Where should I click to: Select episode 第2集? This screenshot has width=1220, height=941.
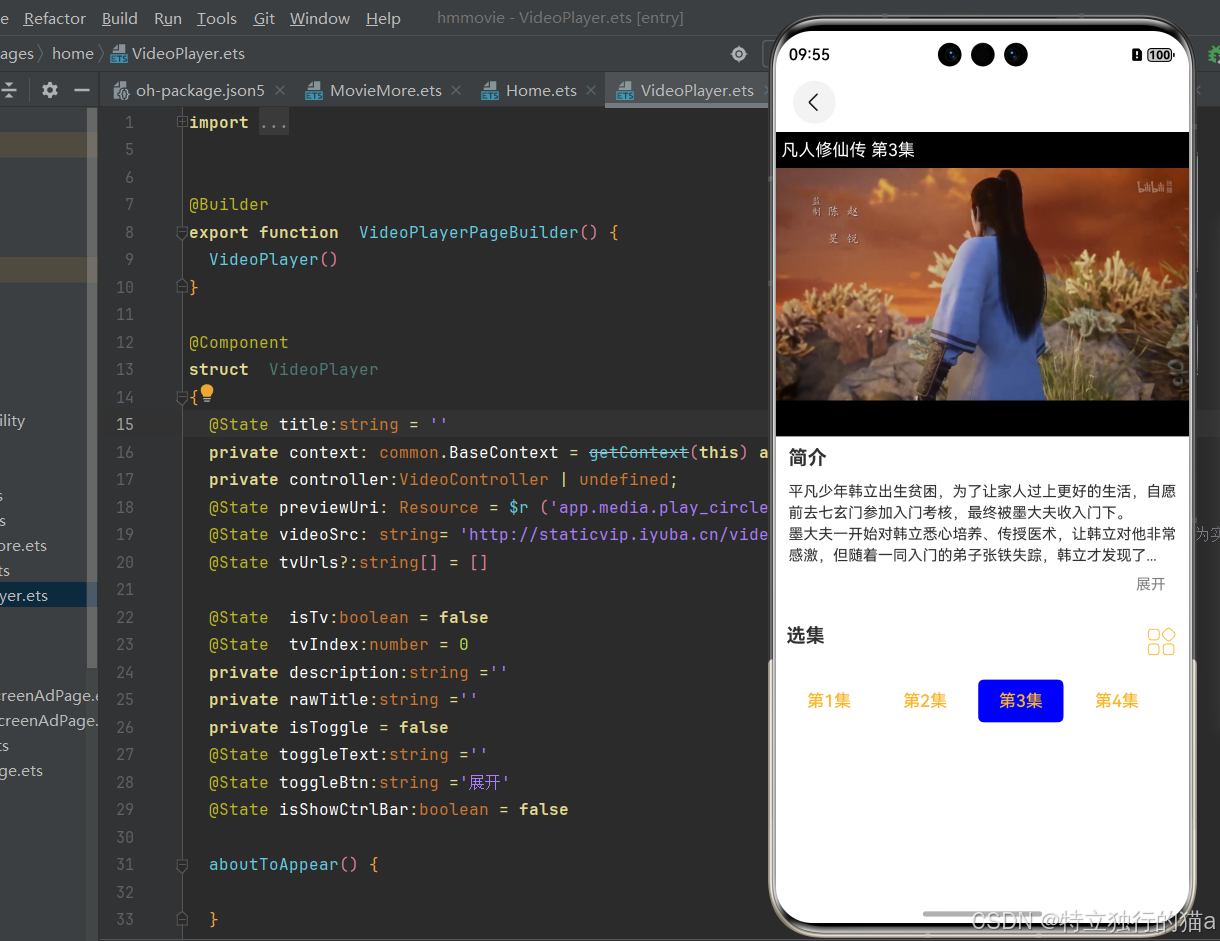[925, 701]
